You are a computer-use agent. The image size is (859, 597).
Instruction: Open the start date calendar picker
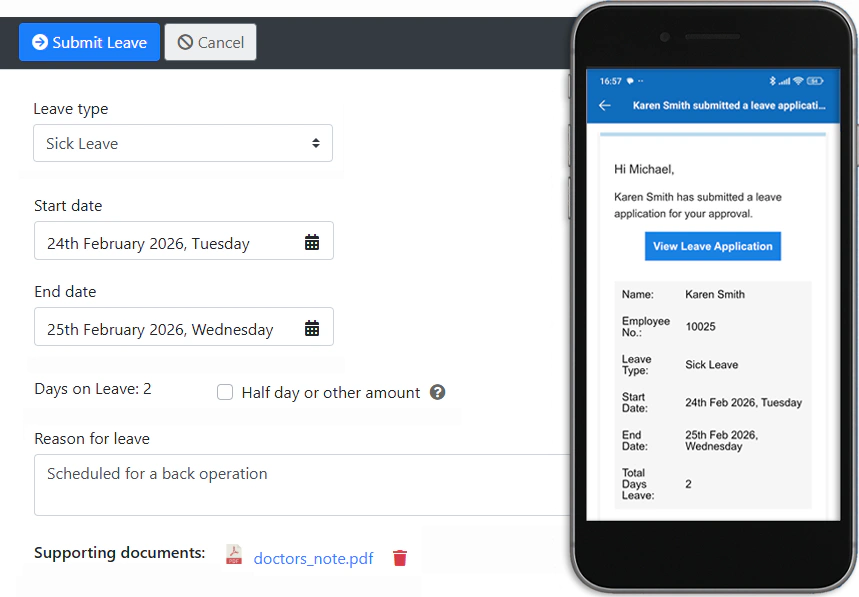click(311, 241)
